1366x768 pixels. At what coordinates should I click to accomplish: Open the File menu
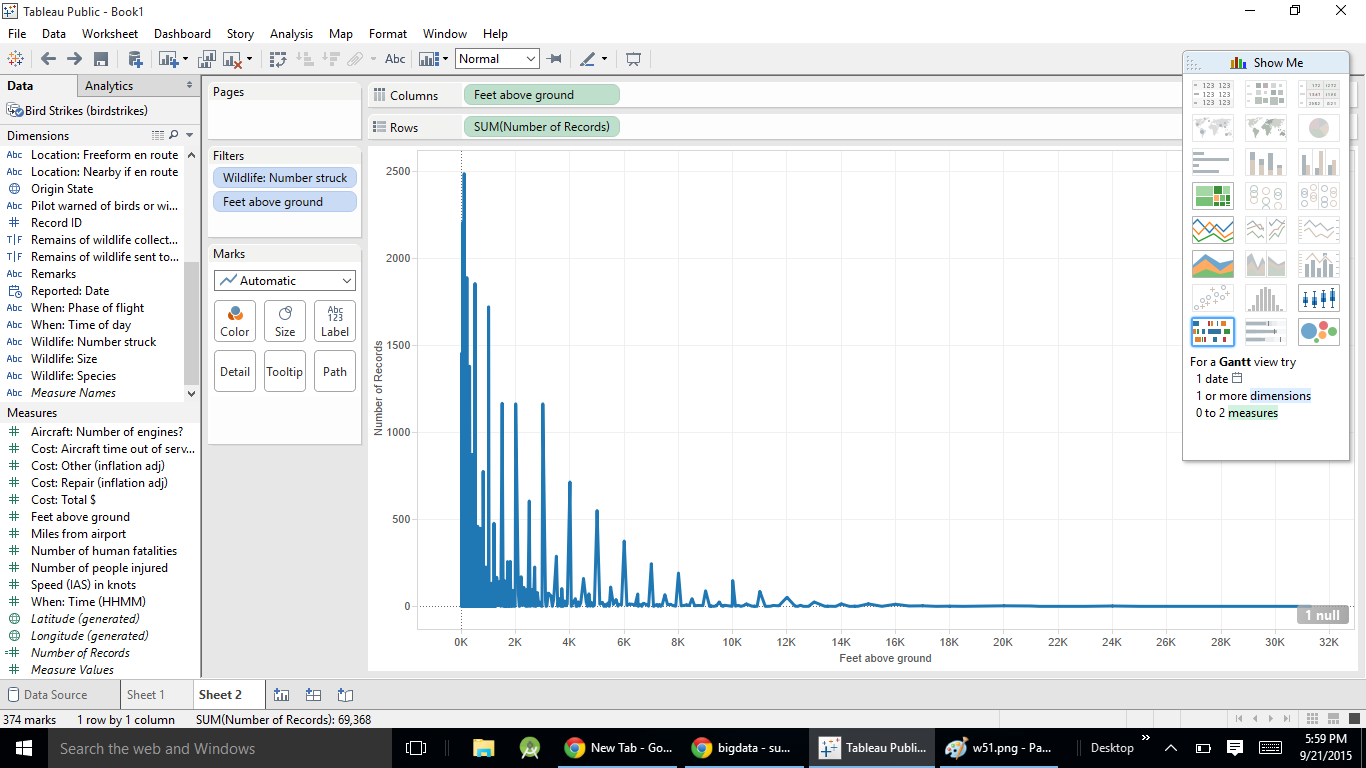16,33
